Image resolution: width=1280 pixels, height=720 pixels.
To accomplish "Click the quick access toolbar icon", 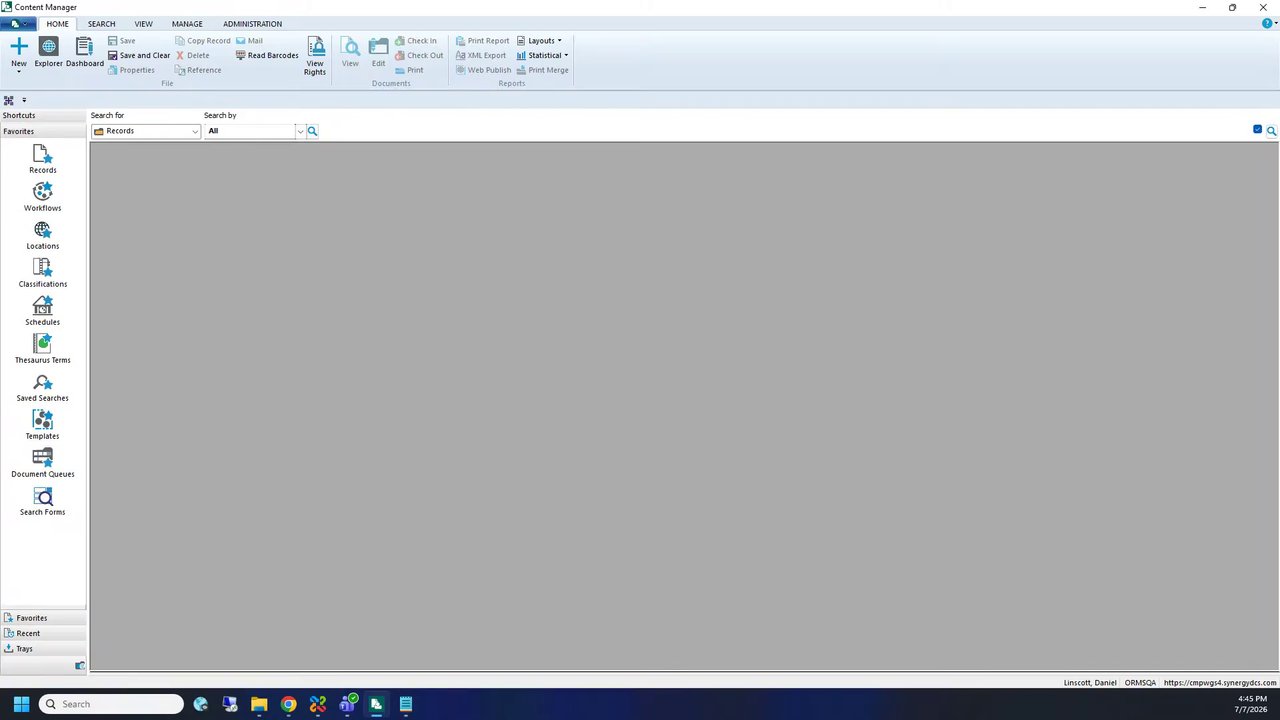I will click(9, 100).
